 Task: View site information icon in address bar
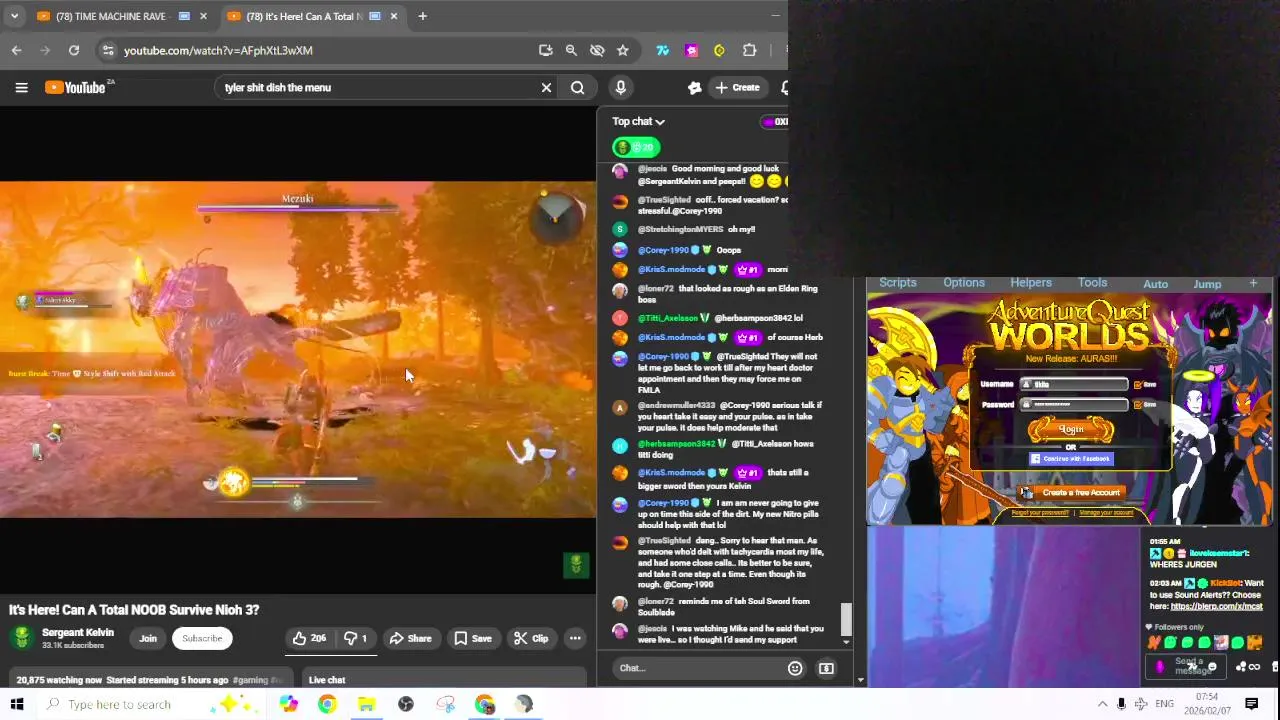tap(107, 50)
